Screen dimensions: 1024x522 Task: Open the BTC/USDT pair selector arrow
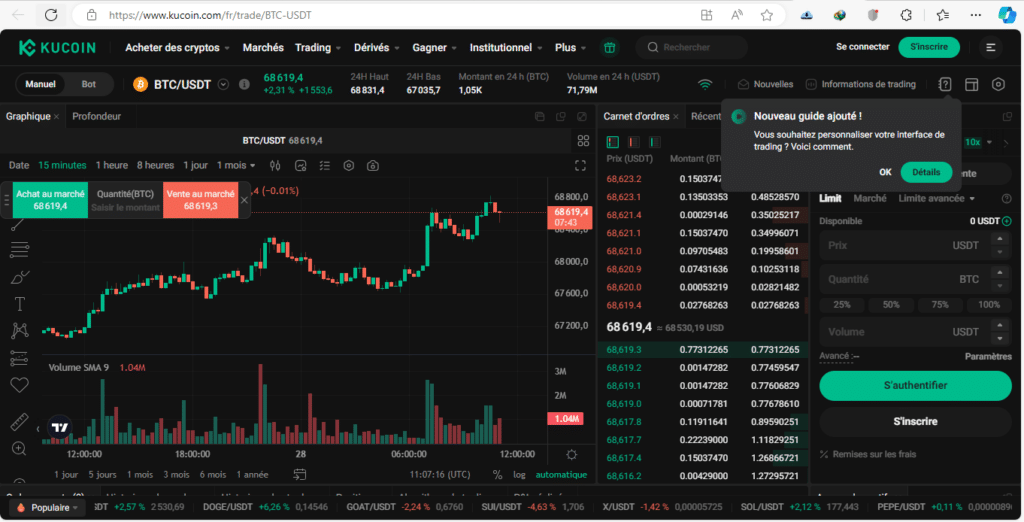click(x=223, y=84)
